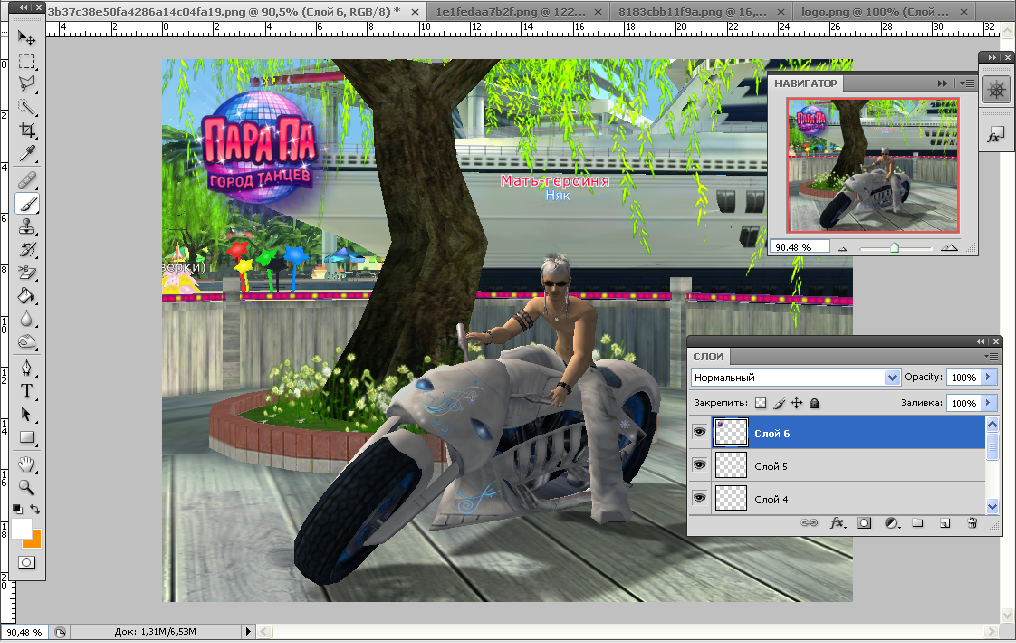Viewport: 1016px width, 643px height.
Task: Toggle lock image pixels
Action: click(x=779, y=403)
